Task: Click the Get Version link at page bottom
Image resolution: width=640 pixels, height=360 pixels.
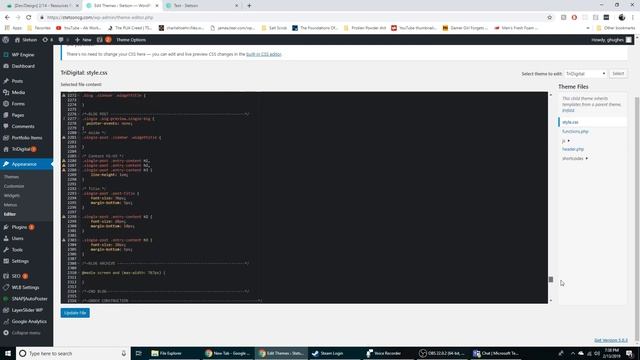Action: tap(611, 340)
